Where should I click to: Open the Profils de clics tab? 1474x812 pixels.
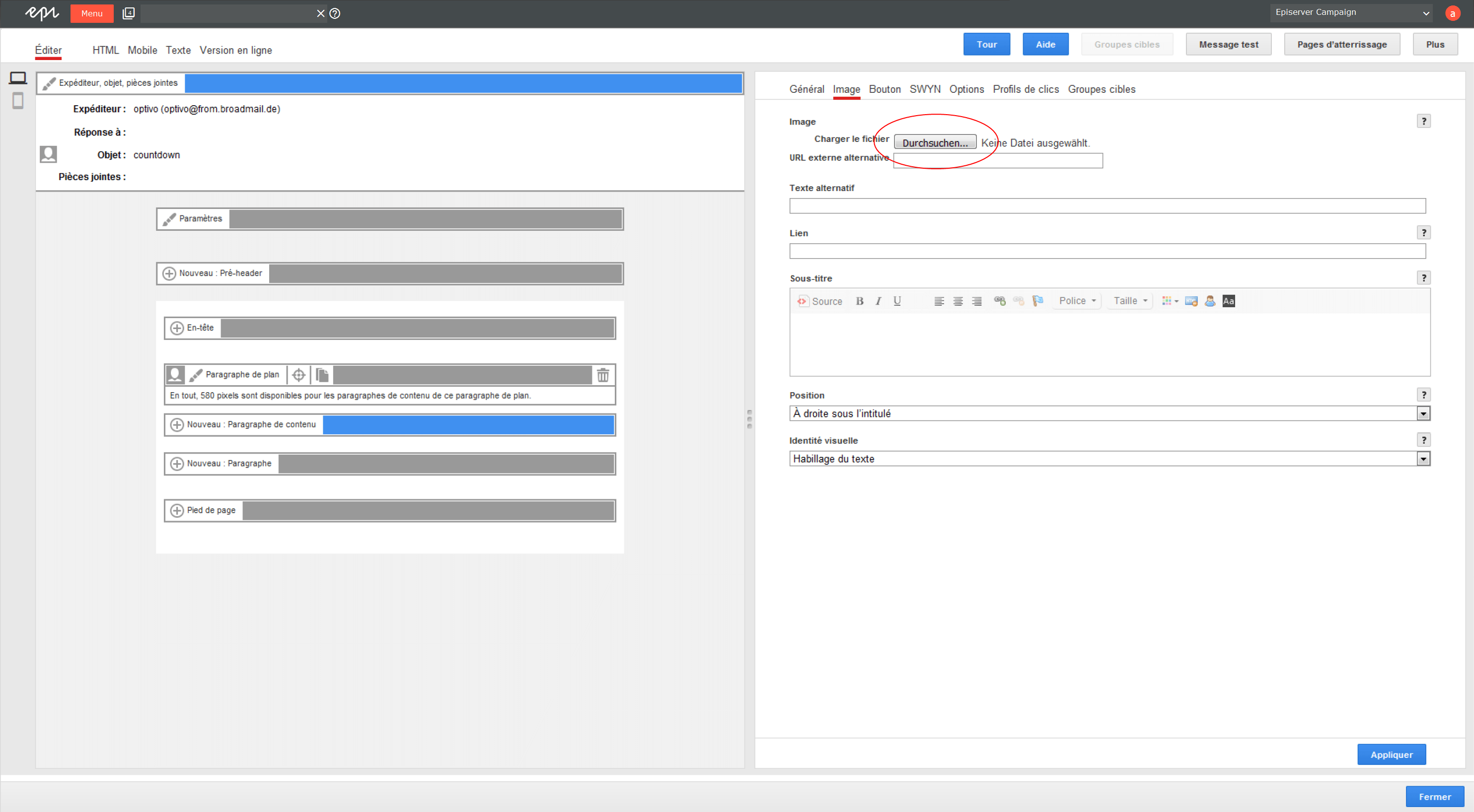pos(1026,89)
